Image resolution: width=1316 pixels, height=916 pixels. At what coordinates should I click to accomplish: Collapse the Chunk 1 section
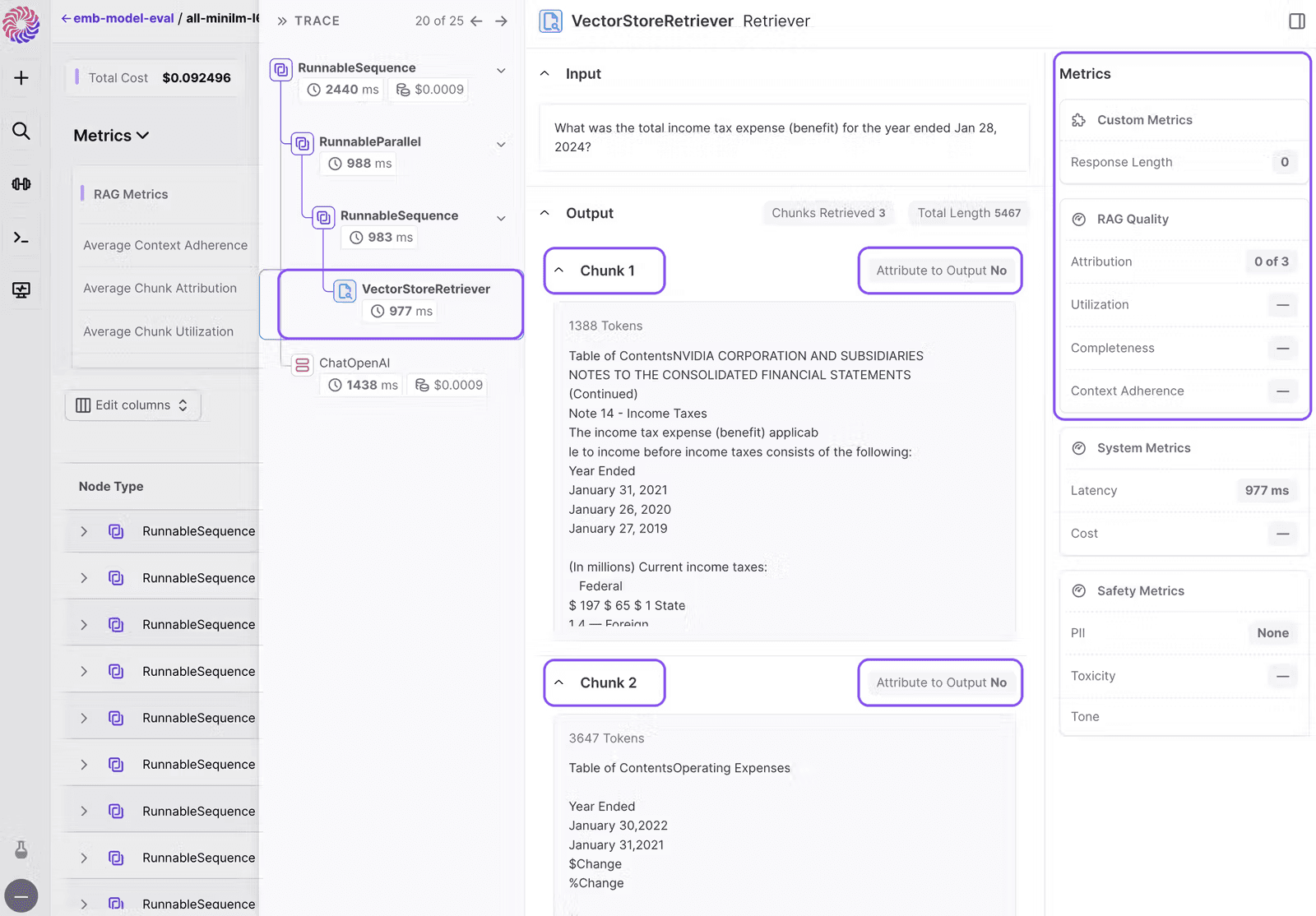click(x=559, y=271)
